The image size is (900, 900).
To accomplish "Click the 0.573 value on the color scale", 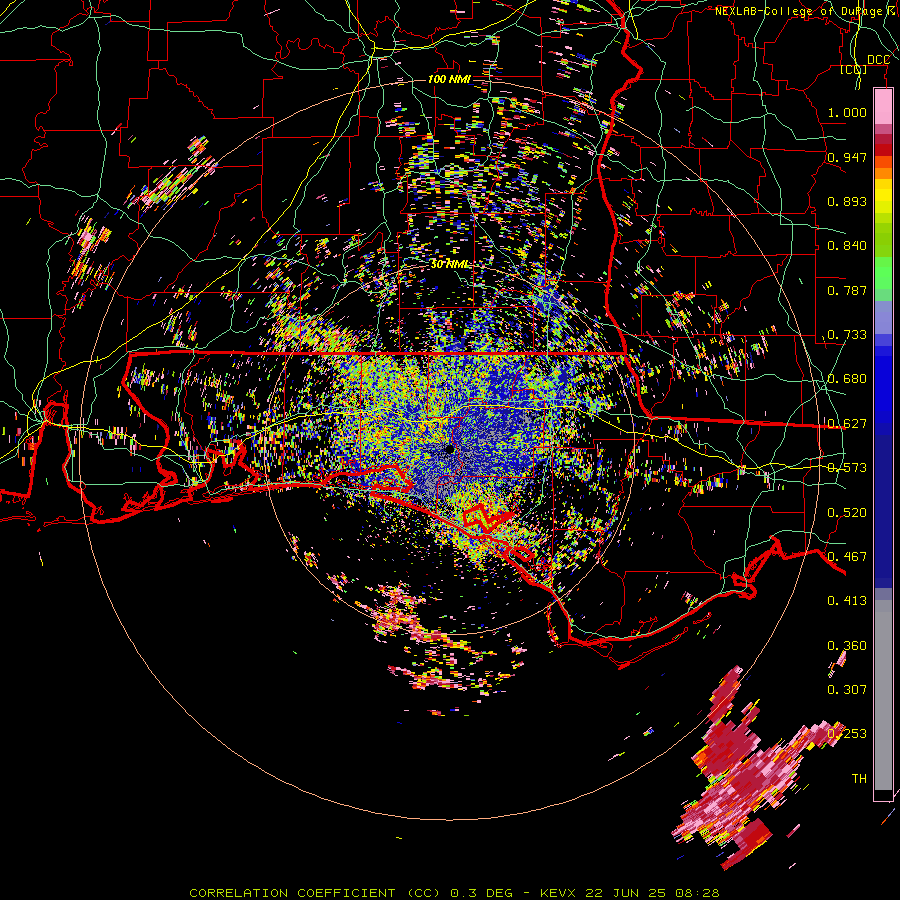I will tap(847, 468).
